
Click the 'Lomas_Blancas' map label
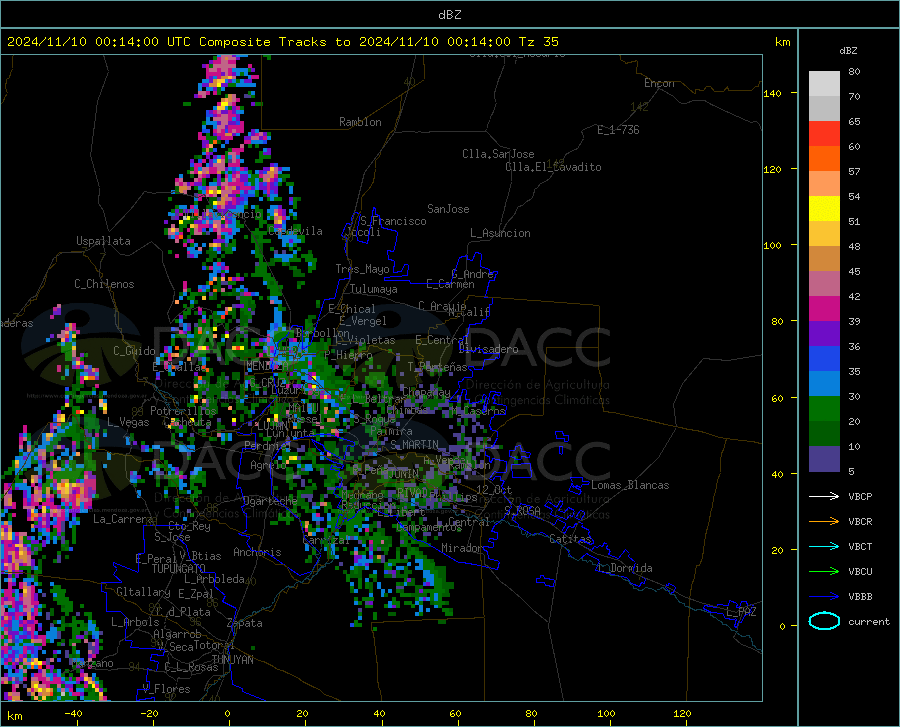630,485
